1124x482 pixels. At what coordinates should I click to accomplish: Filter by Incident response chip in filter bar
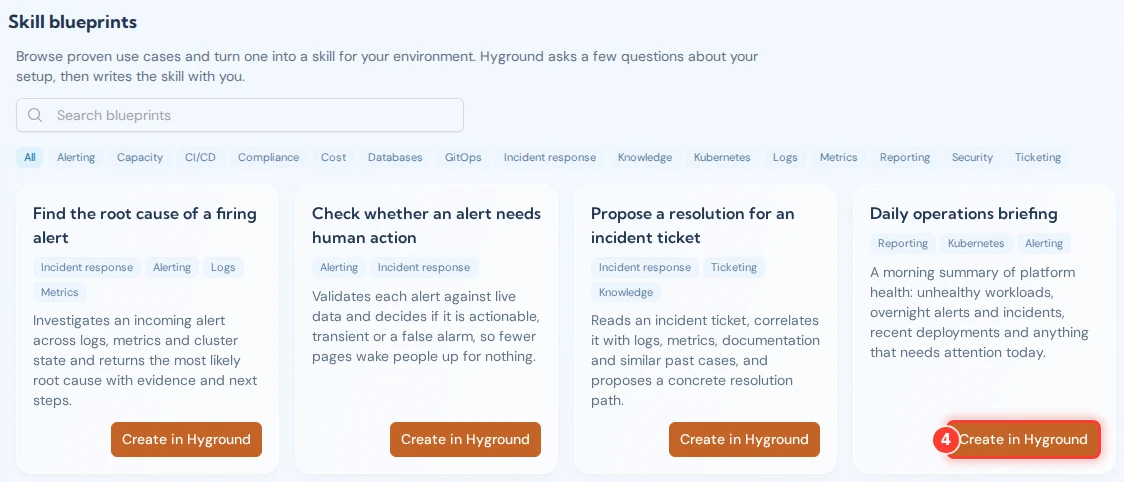point(549,157)
